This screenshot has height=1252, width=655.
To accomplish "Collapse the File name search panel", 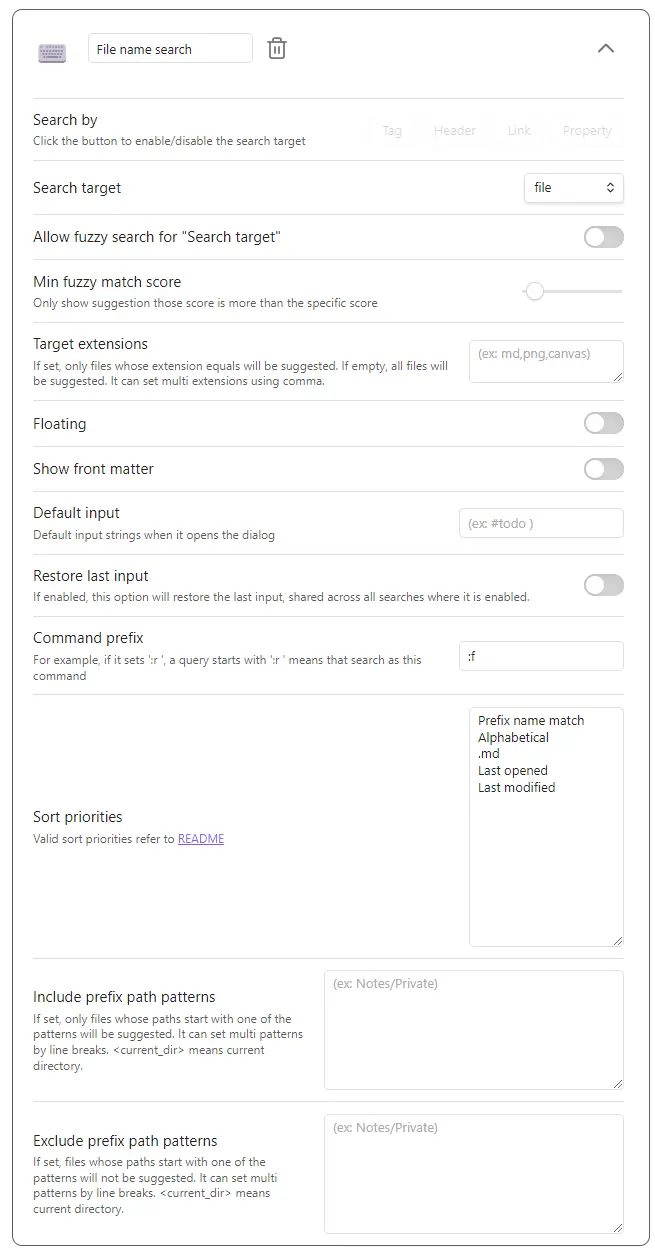I will (605, 49).
